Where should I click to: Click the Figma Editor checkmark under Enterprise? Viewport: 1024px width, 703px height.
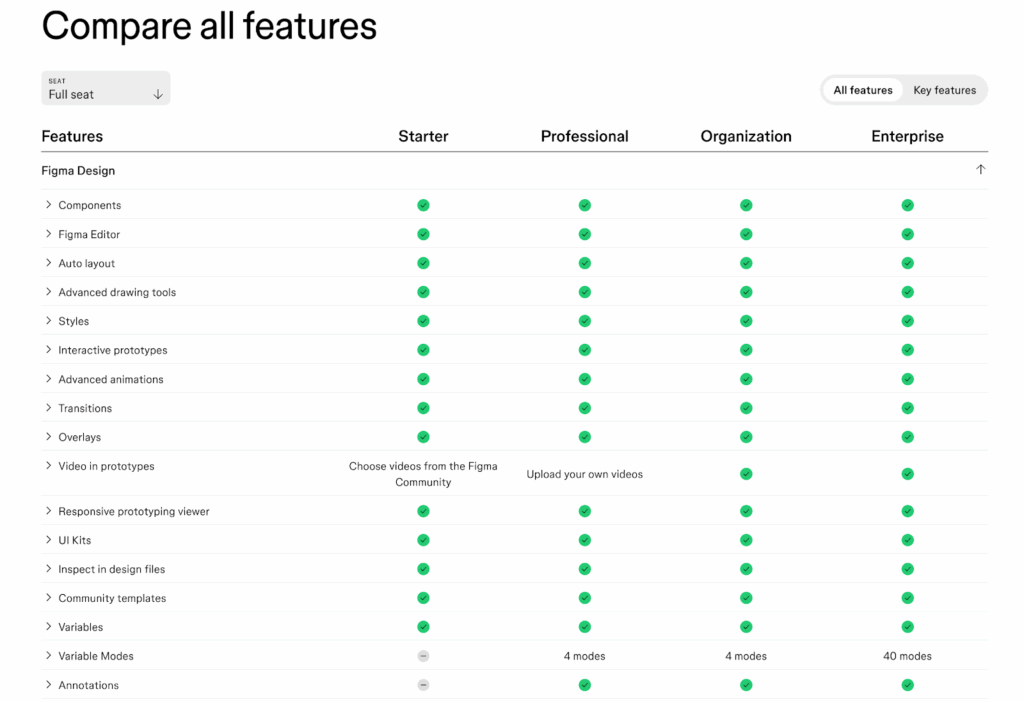point(907,234)
